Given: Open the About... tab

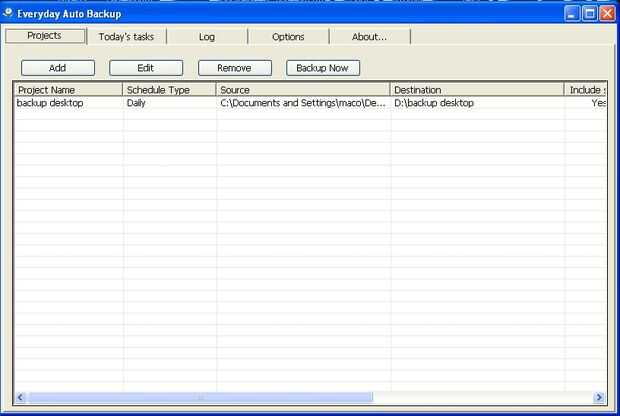Looking at the screenshot, I should point(369,37).
